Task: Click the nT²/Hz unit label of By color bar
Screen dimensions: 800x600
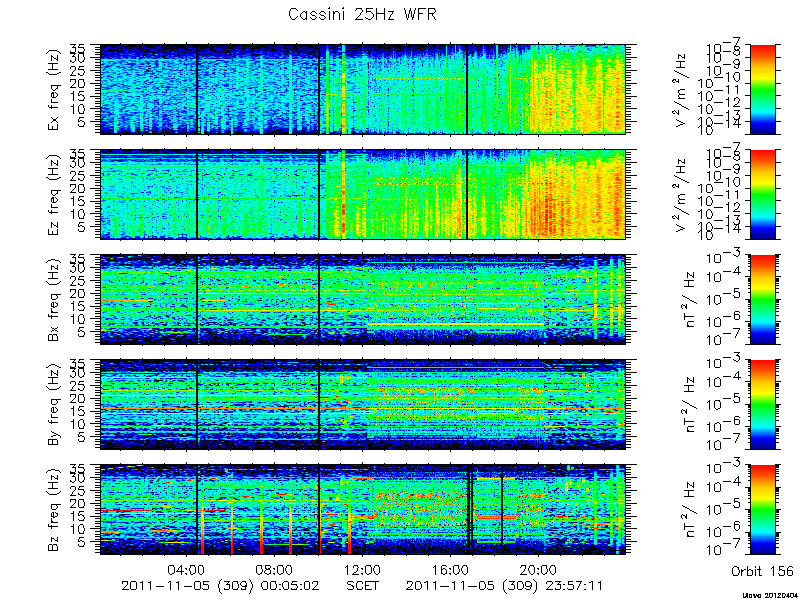Action: coord(690,405)
